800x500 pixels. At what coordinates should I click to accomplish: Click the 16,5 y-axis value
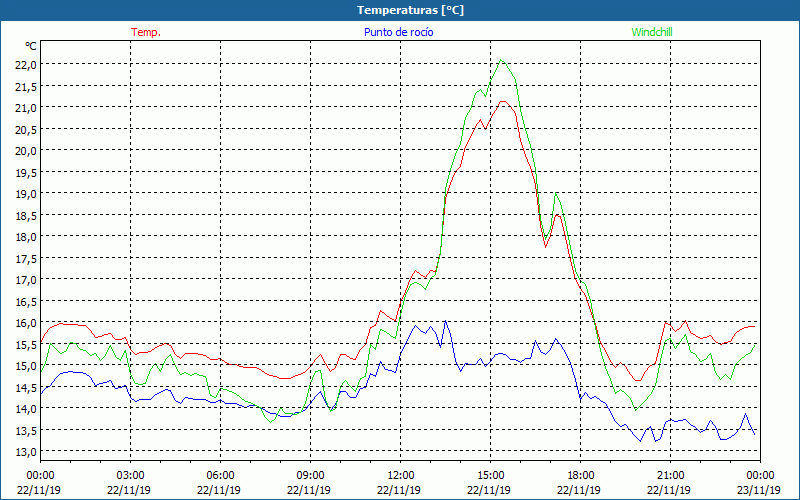pyautogui.click(x=26, y=302)
